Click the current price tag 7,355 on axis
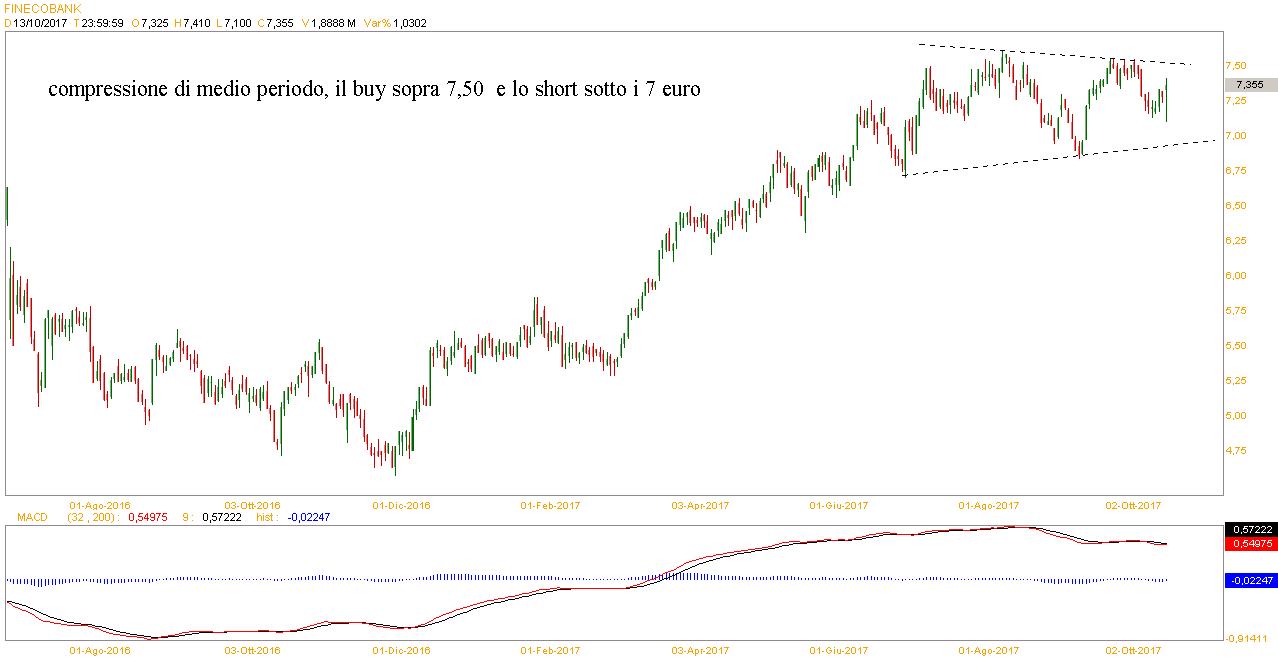The height and width of the screenshot is (668, 1278). pyautogui.click(x=1250, y=85)
